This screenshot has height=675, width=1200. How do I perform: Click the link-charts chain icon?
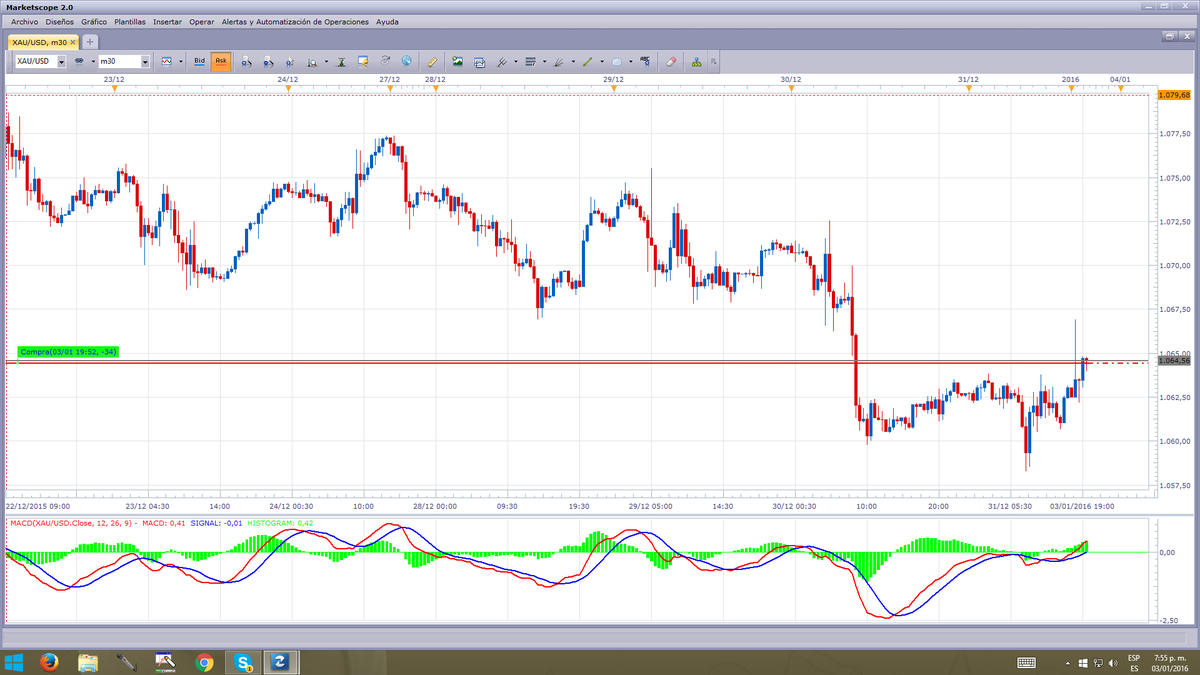pos(79,61)
